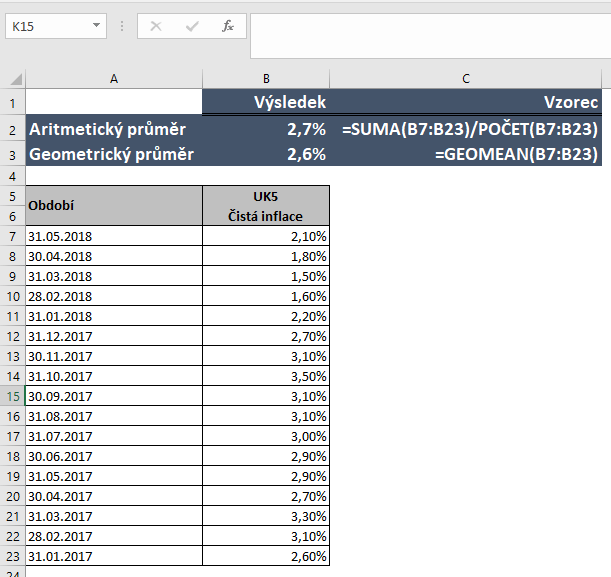The height and width of the screenshot is (577, 611).
Task: Open the Name Box dropdown arrow
Action: (x=97, y=26)
